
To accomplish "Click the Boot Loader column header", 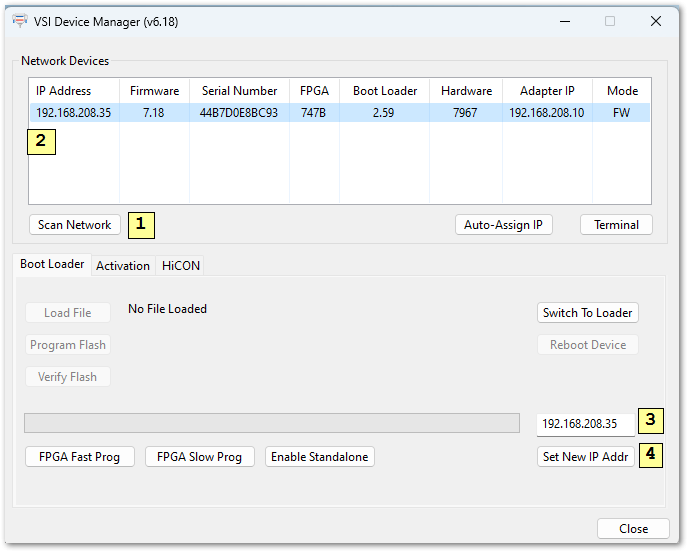I will (x=385, y=91).
